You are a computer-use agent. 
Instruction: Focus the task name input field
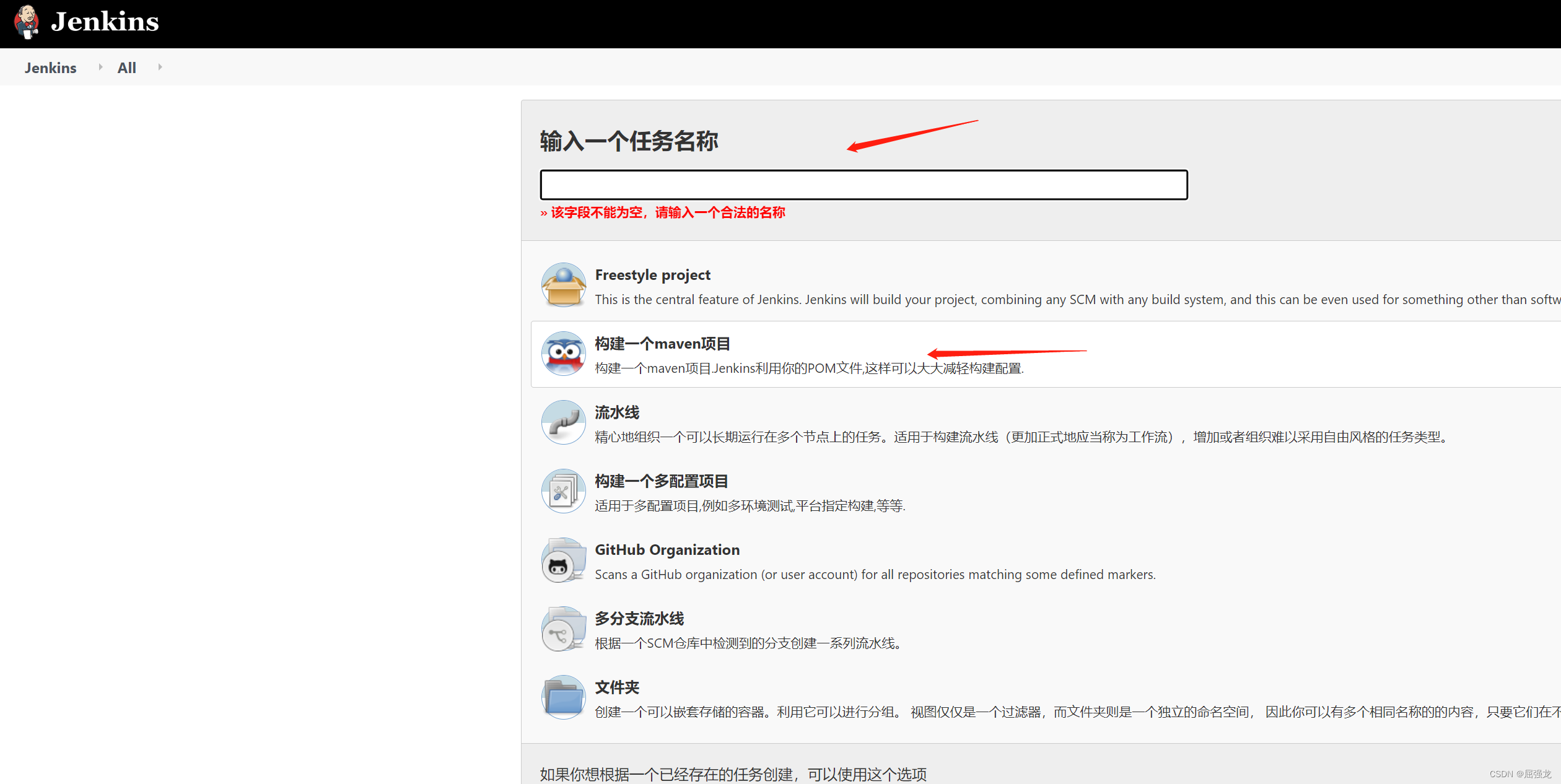click(x=864, y=185)
